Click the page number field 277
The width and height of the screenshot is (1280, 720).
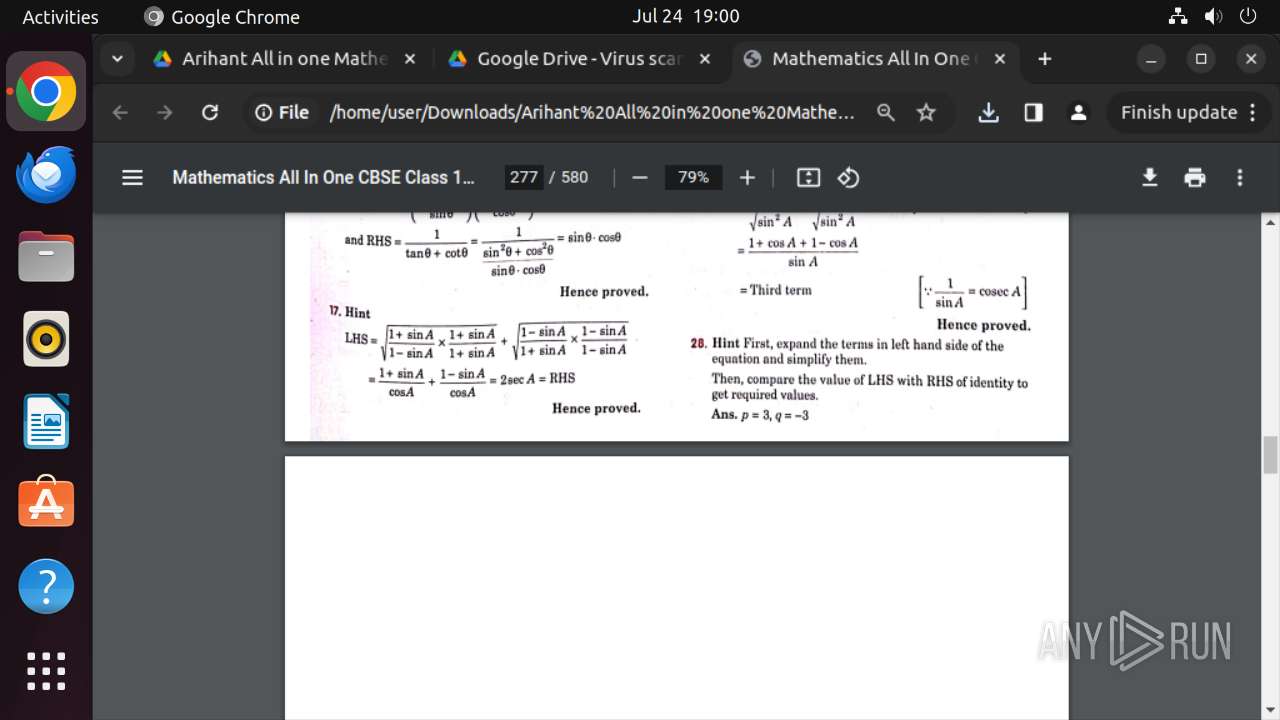523,177
